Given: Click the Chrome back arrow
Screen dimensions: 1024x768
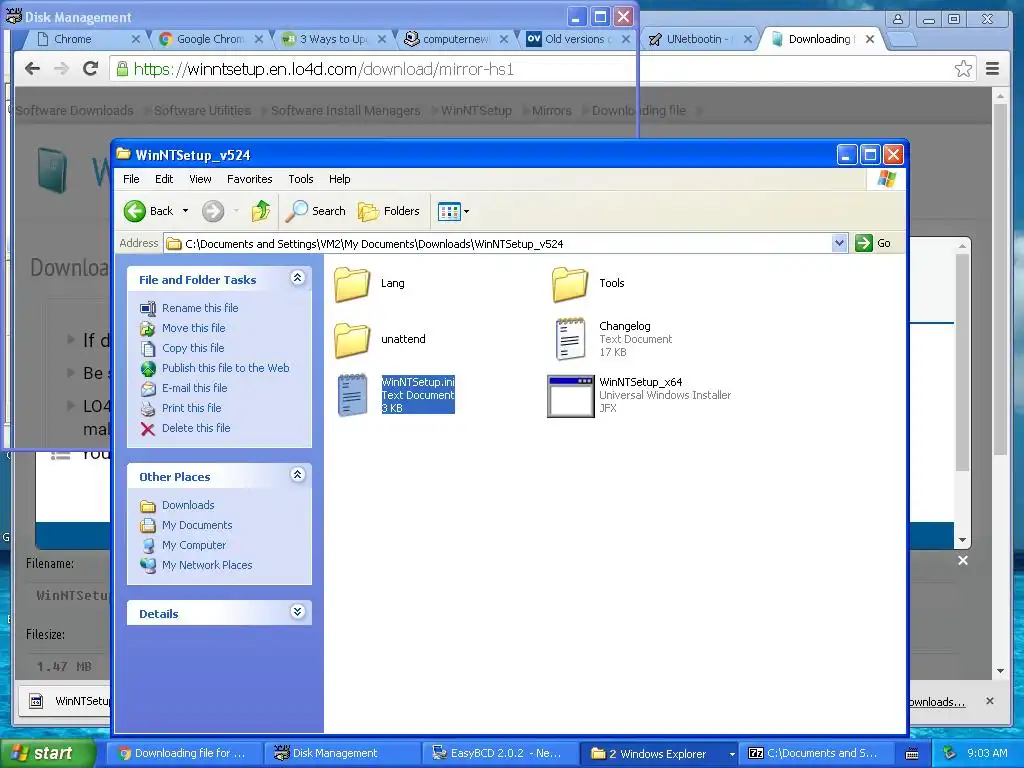Looking at the screenshot, I should coord(32,68).
